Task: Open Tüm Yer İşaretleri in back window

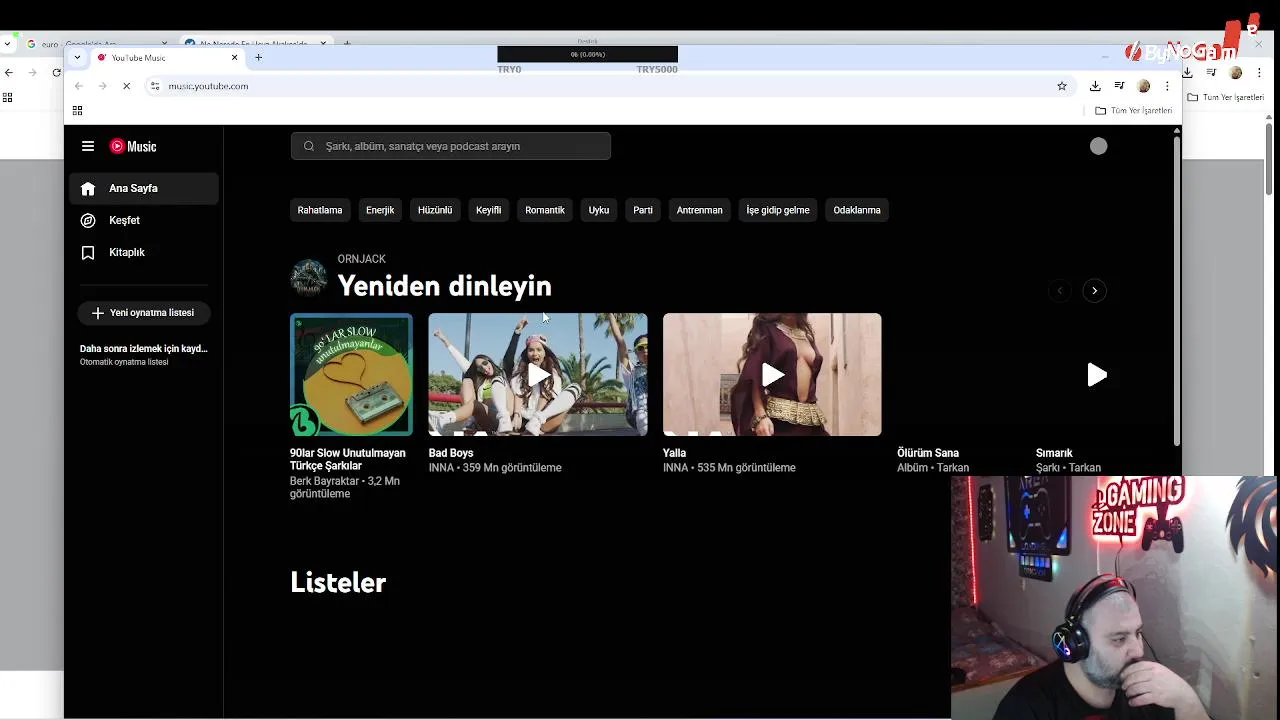Action: tap(1226, 97)
